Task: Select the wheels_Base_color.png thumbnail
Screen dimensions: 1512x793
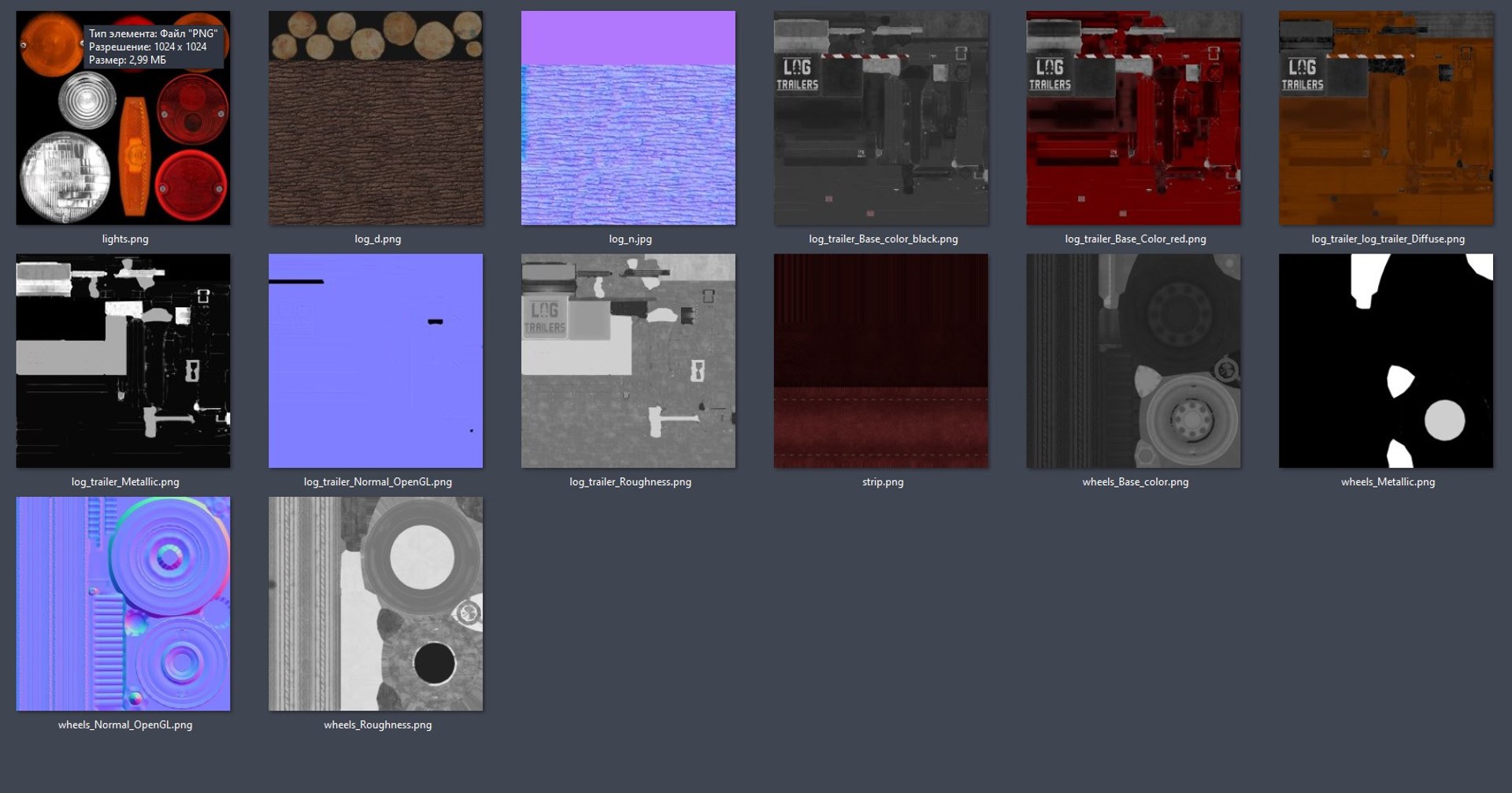Action: 1133,361
